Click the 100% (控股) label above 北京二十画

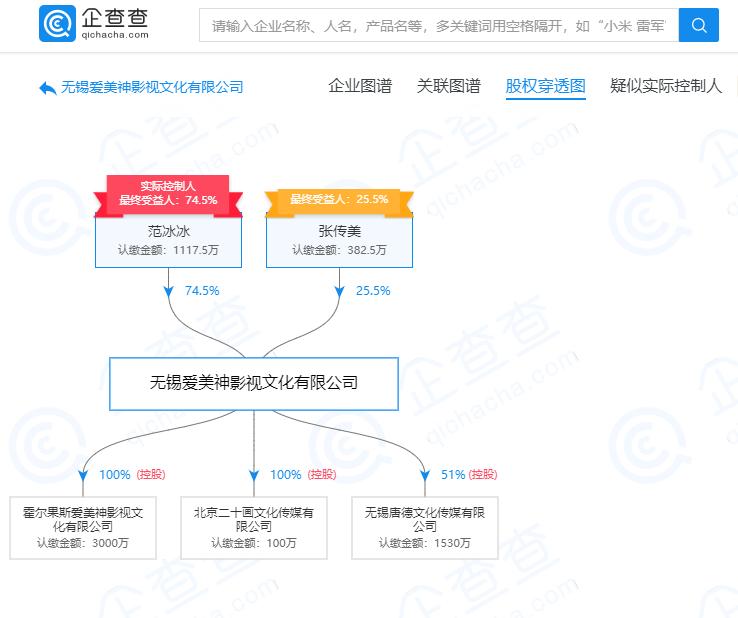coord(303,474)
